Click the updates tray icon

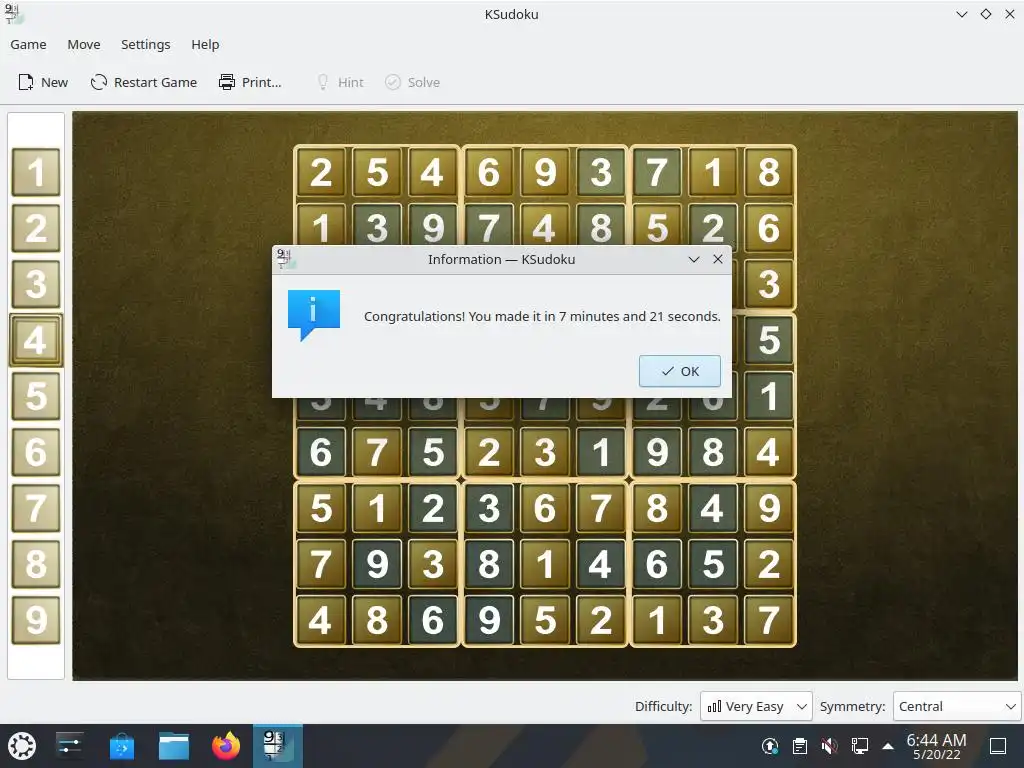click(770, 746)
